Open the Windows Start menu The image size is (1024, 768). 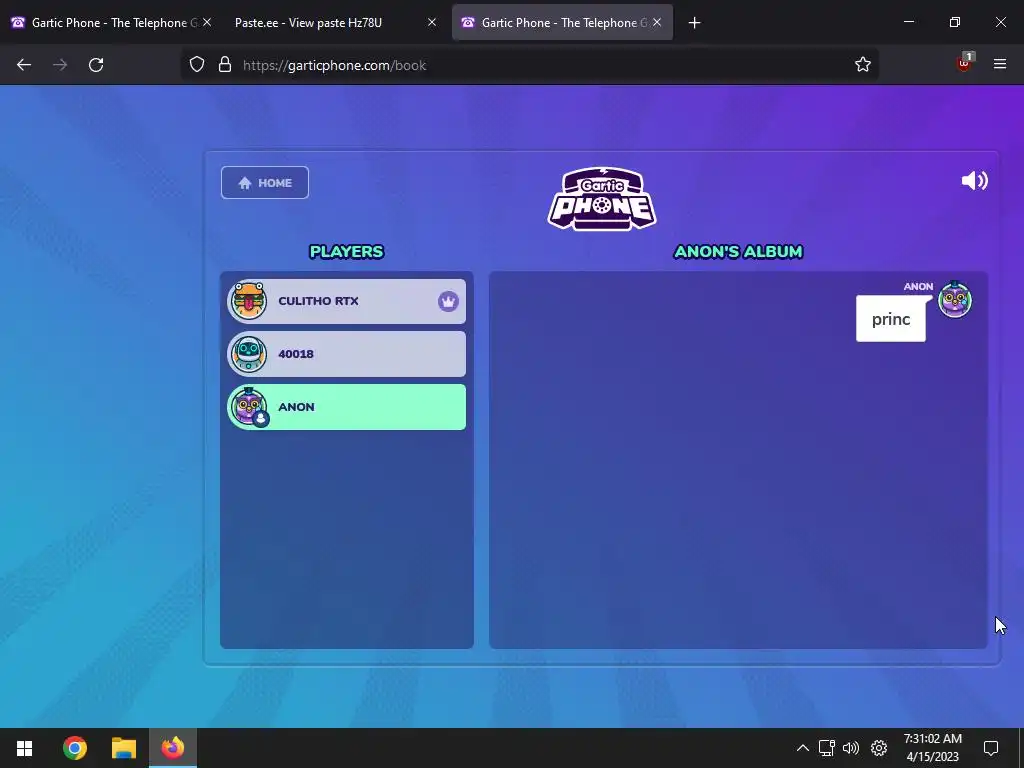[24, 748]
